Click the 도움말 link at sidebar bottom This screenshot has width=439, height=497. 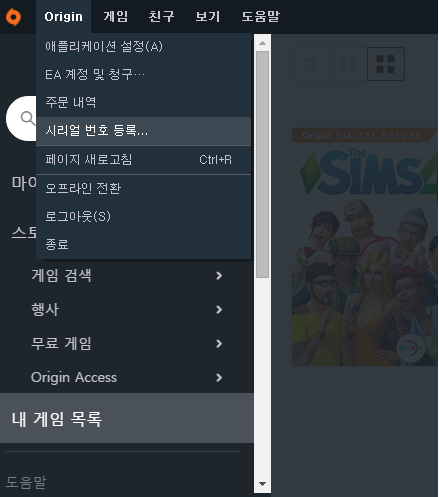26,482
